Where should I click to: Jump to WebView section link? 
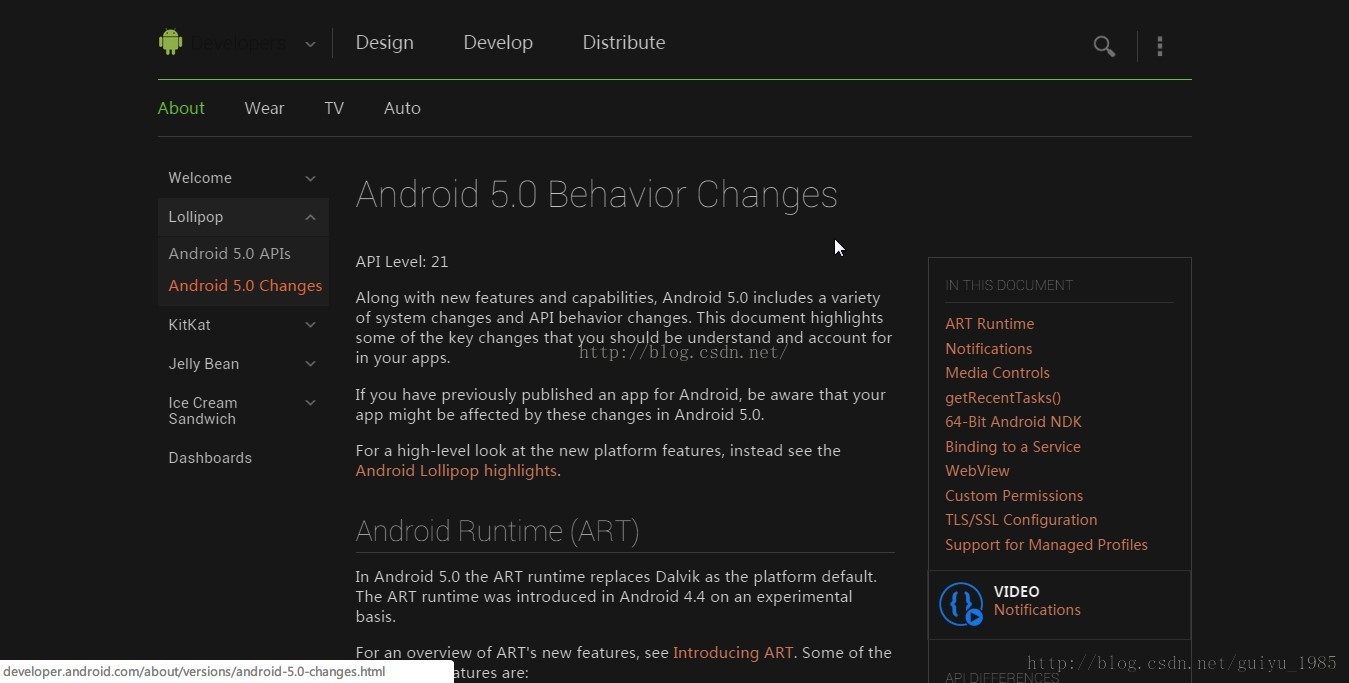coord(977,471)
